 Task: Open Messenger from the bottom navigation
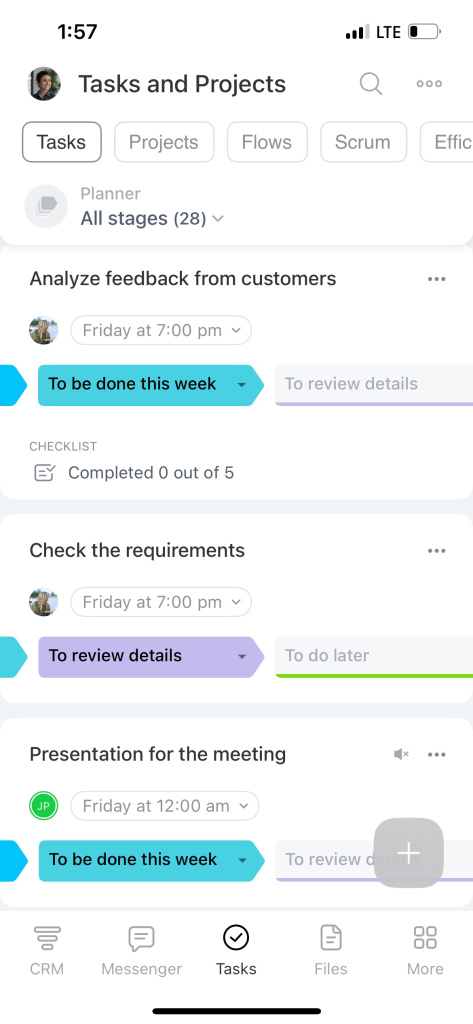(x=142, y=950)
